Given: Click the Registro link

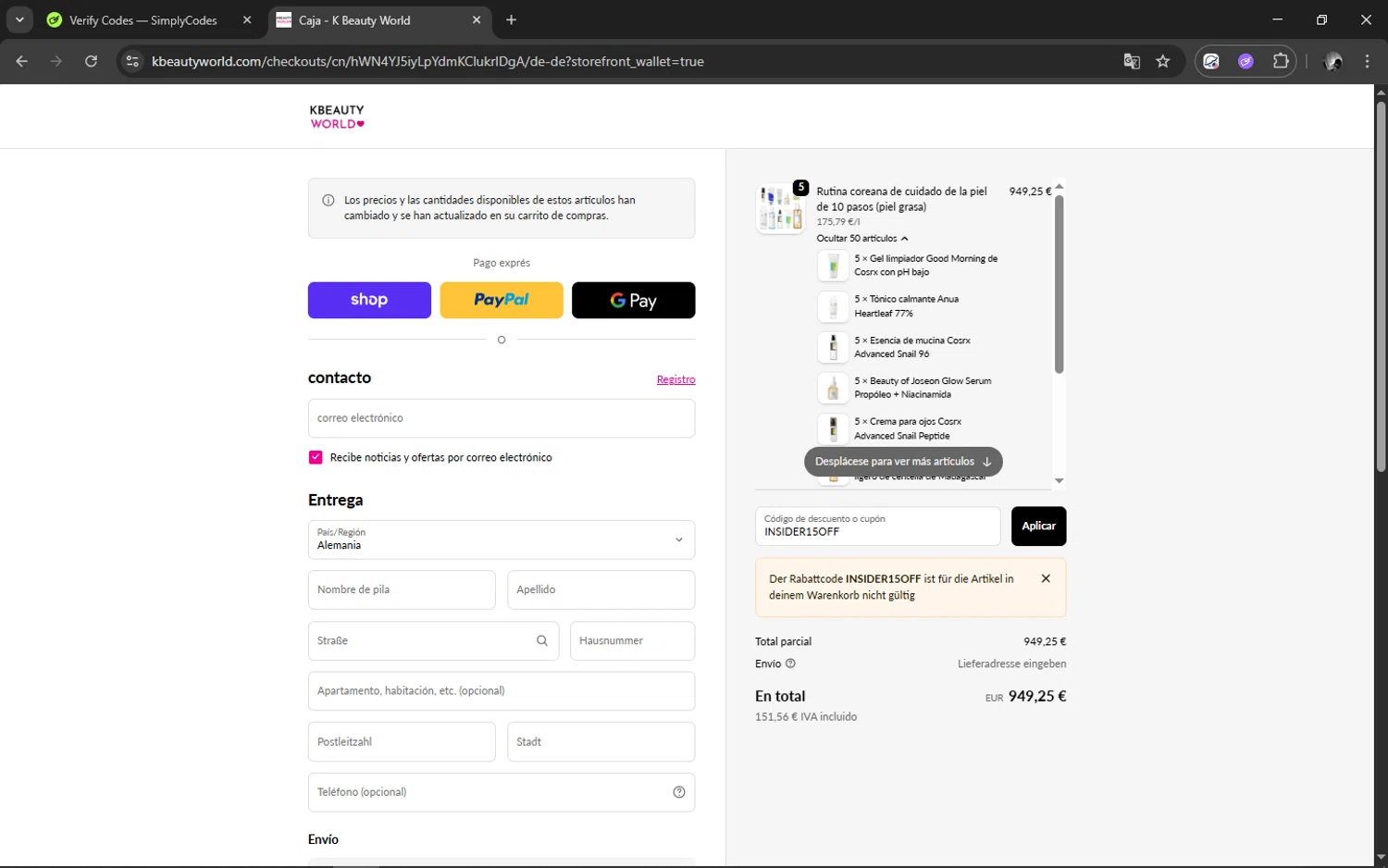Looking at the screenshot, I should tap(675, 379).
